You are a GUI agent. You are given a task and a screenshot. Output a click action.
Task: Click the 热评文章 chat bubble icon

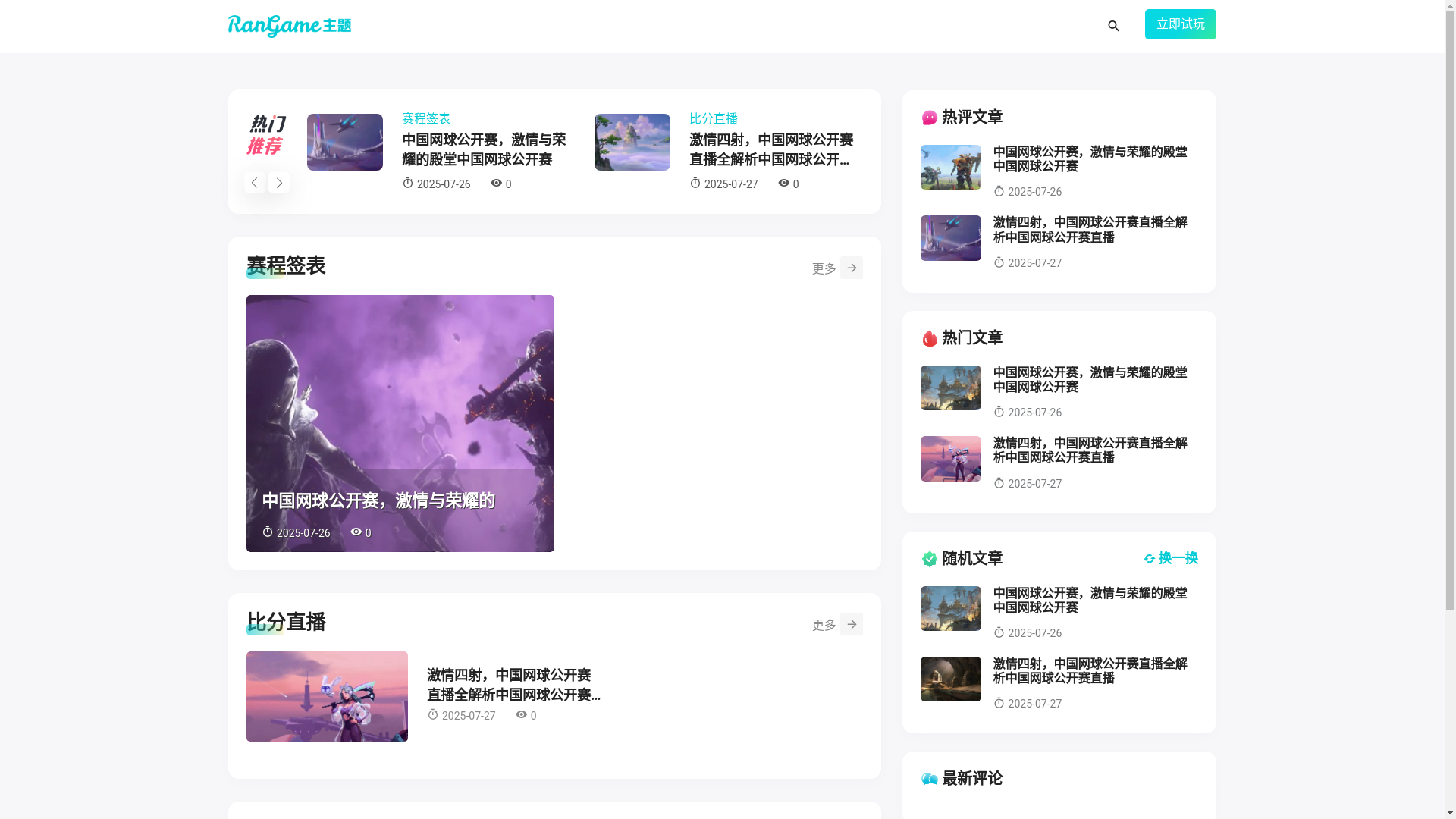click(x=929, y=118)
